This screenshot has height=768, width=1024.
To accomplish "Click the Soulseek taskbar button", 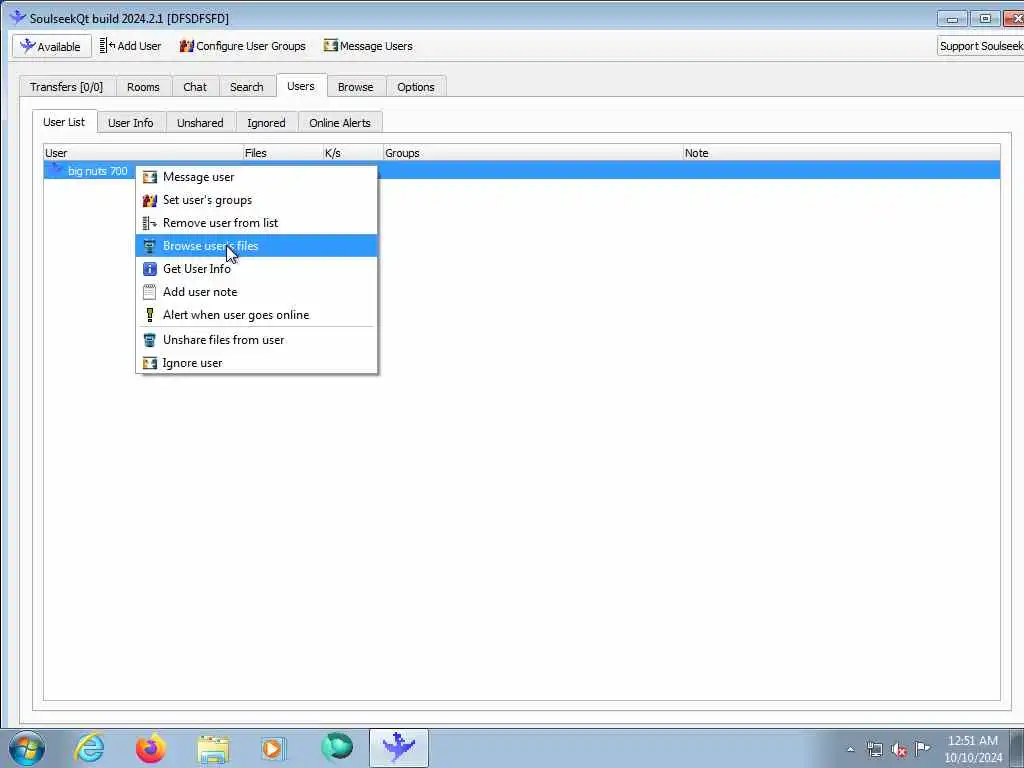I will click(398, 748).
